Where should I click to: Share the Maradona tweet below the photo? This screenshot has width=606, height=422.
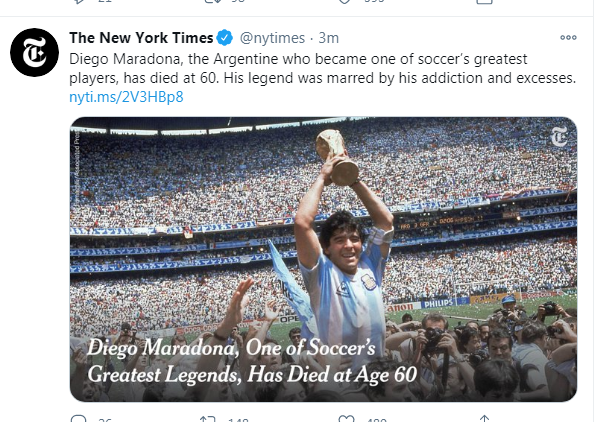click(x=484, y=419)
